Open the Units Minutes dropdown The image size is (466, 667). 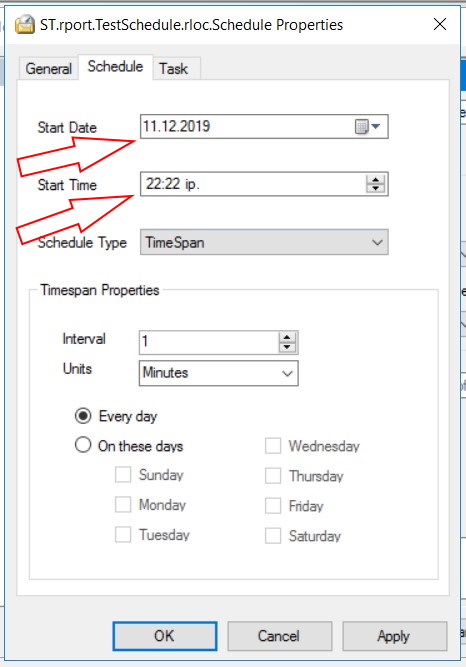219,373
